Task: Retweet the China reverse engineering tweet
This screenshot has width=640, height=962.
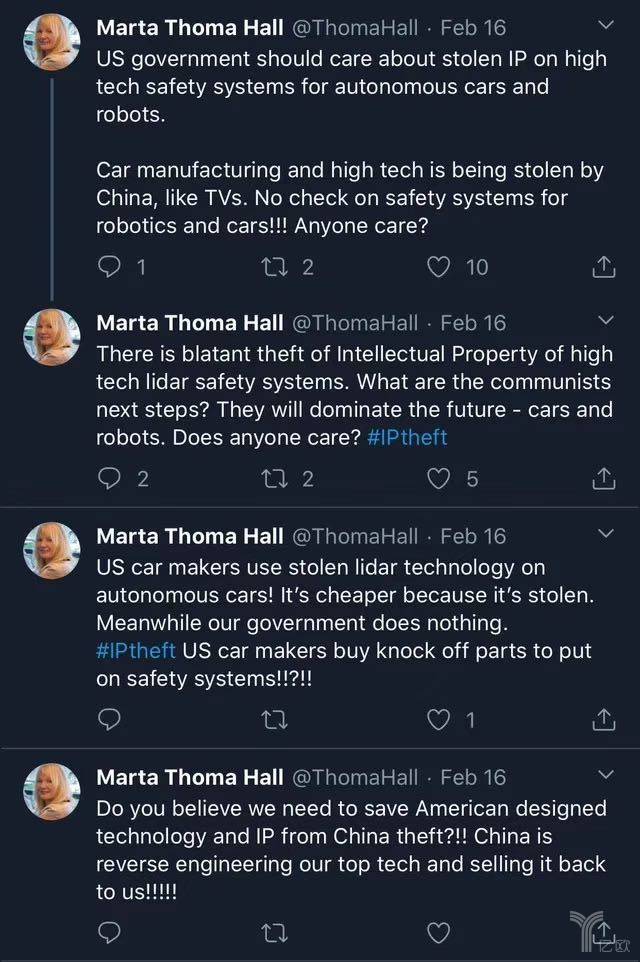Action: pos(273,933)
